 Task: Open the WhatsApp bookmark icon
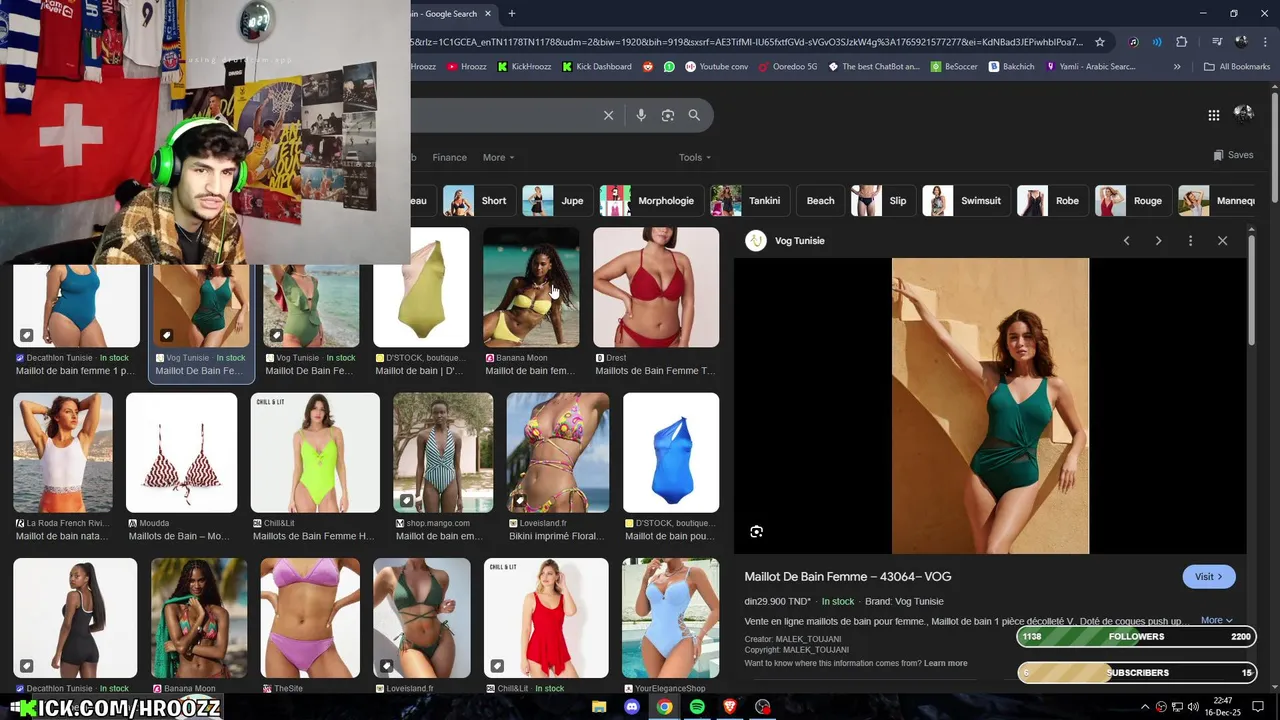click(x=669, y=67)
